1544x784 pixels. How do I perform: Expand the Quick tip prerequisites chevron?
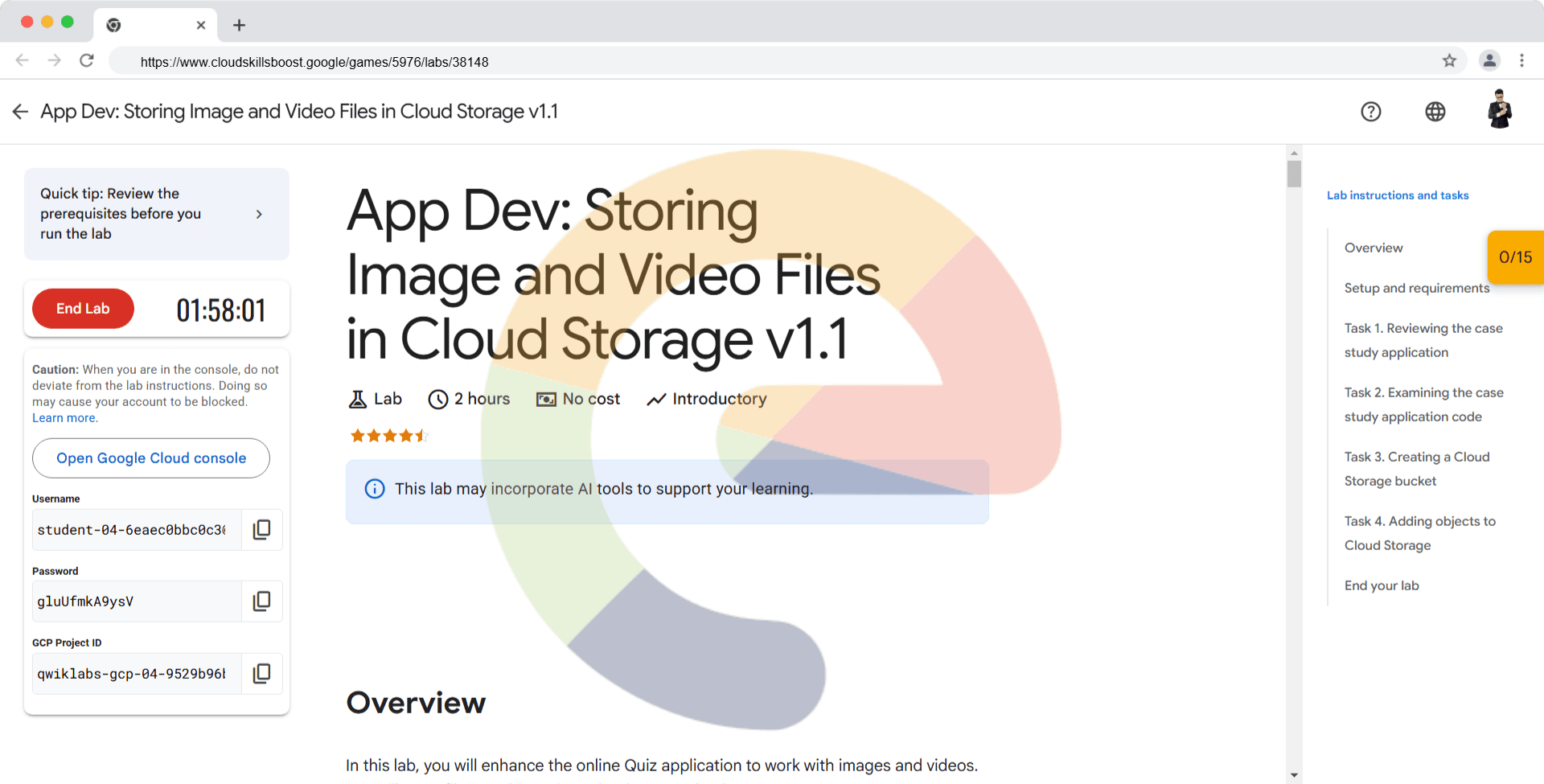click(x=259, y=214)
